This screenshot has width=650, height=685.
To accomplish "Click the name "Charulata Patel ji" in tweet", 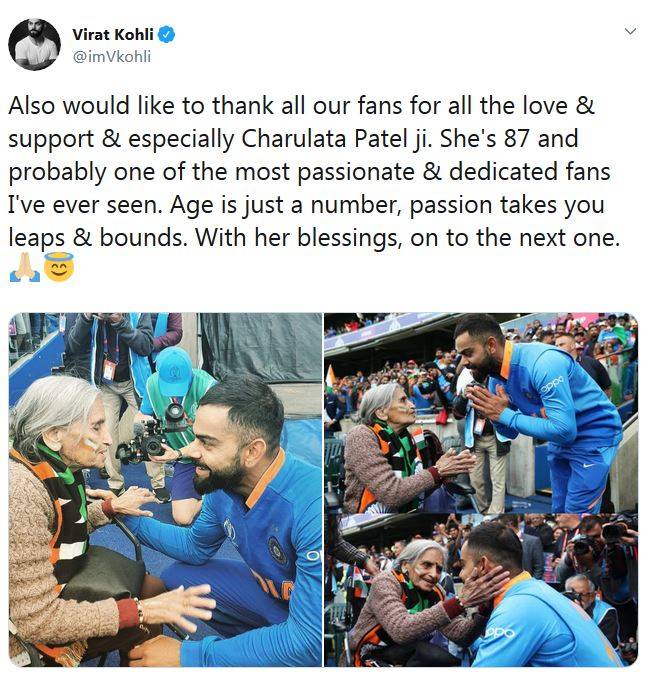I will (x=336, y=139).
